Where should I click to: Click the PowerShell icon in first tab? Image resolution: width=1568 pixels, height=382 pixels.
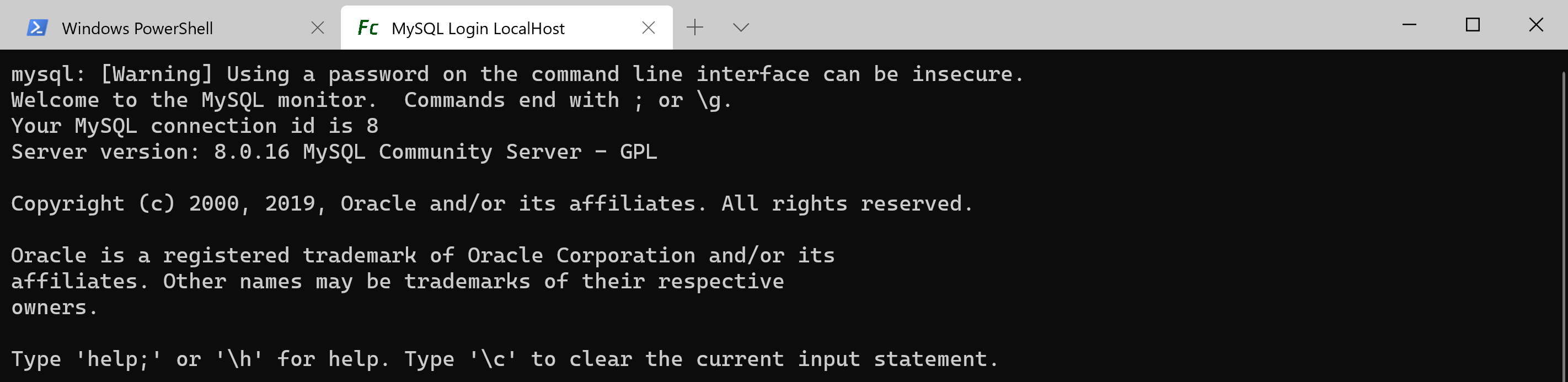(37, 28)
